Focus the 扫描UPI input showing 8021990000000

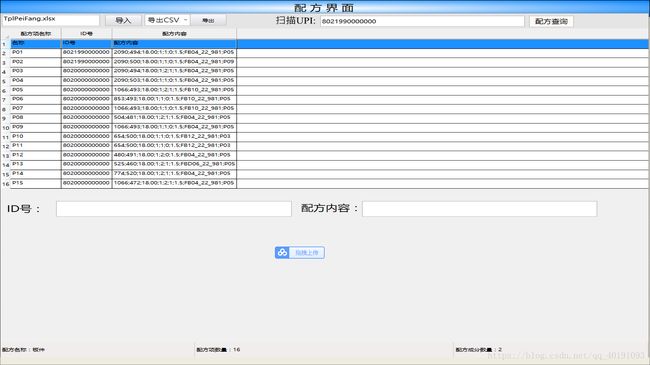pyautogui.click(x=422, y=21)
